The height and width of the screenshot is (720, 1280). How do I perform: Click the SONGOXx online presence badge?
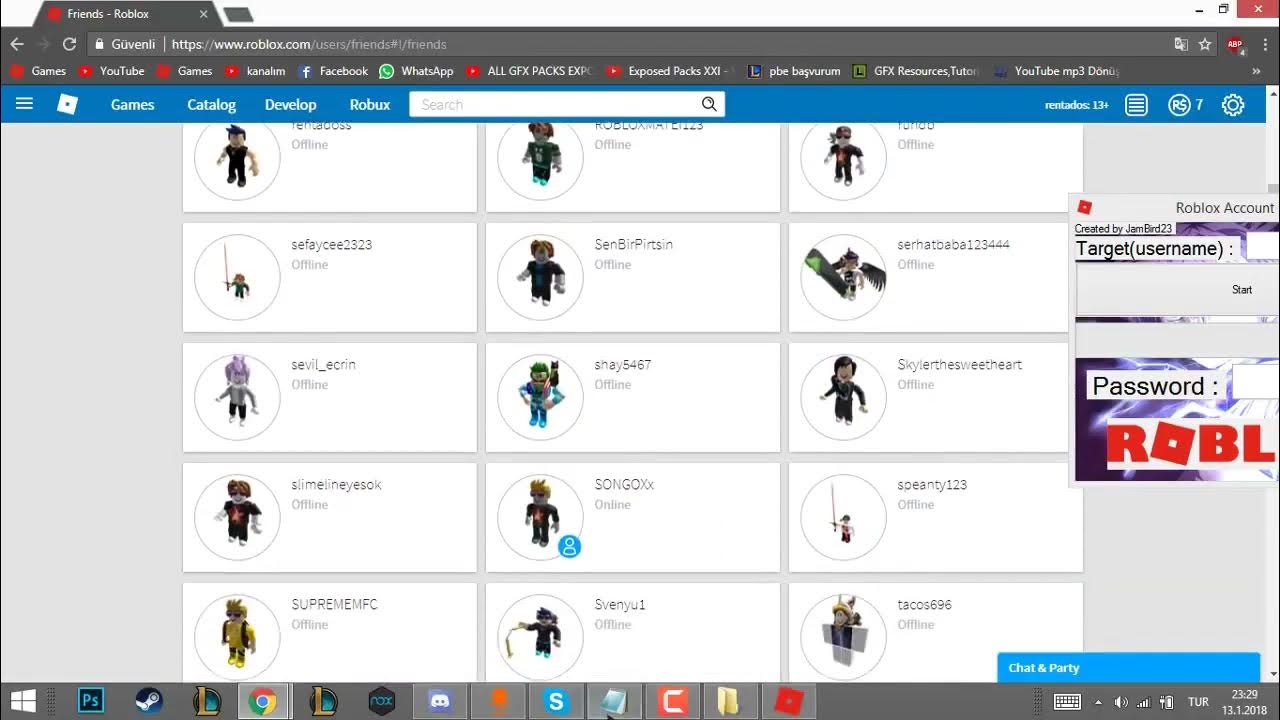(569, 546)
